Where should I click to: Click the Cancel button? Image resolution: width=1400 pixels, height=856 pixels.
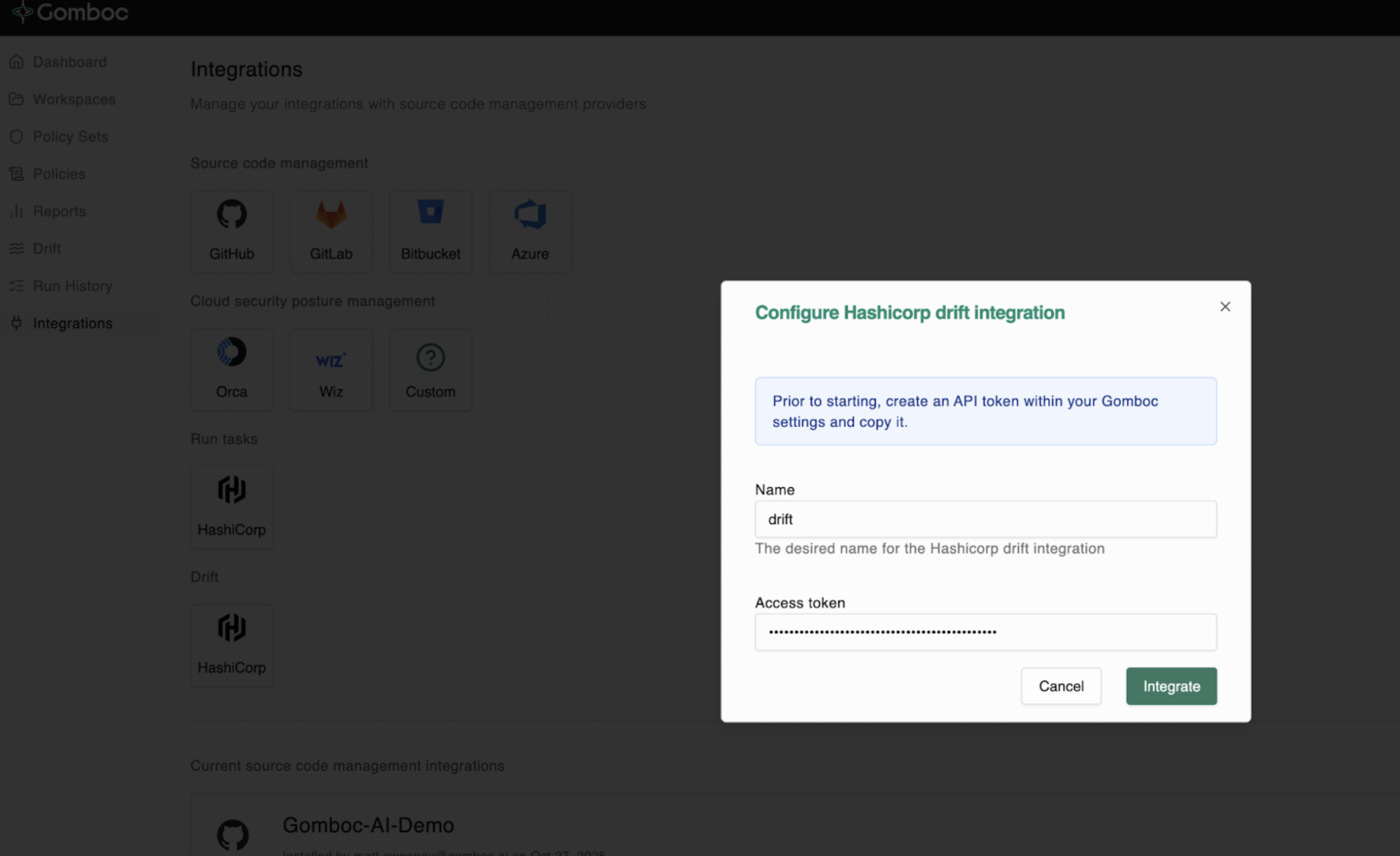tap(1060, 686)
